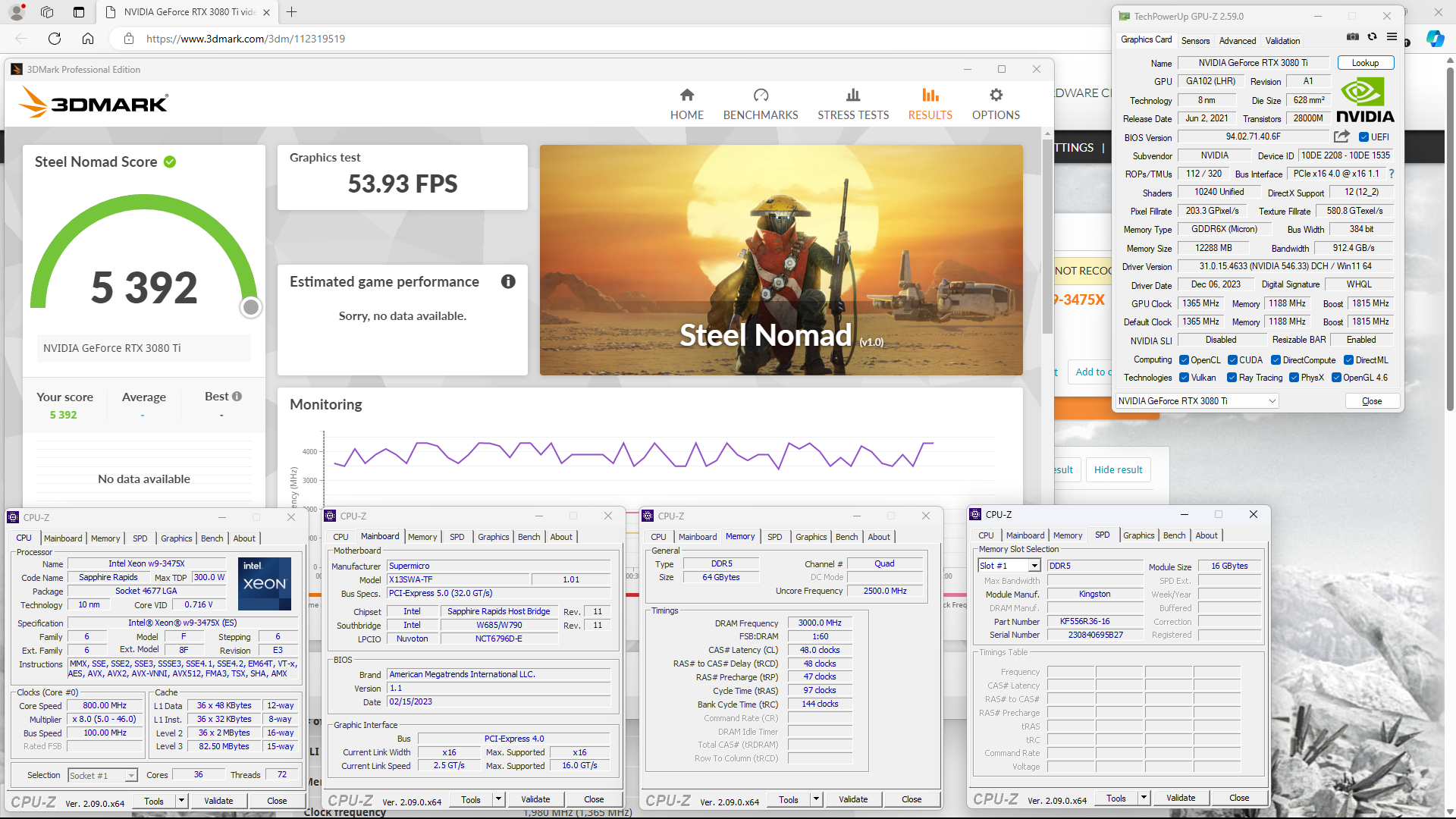Toggle OpenCL checkbox in GPU-Z
This screenshot has width=1456, height=819.
tap(1184, 360)
